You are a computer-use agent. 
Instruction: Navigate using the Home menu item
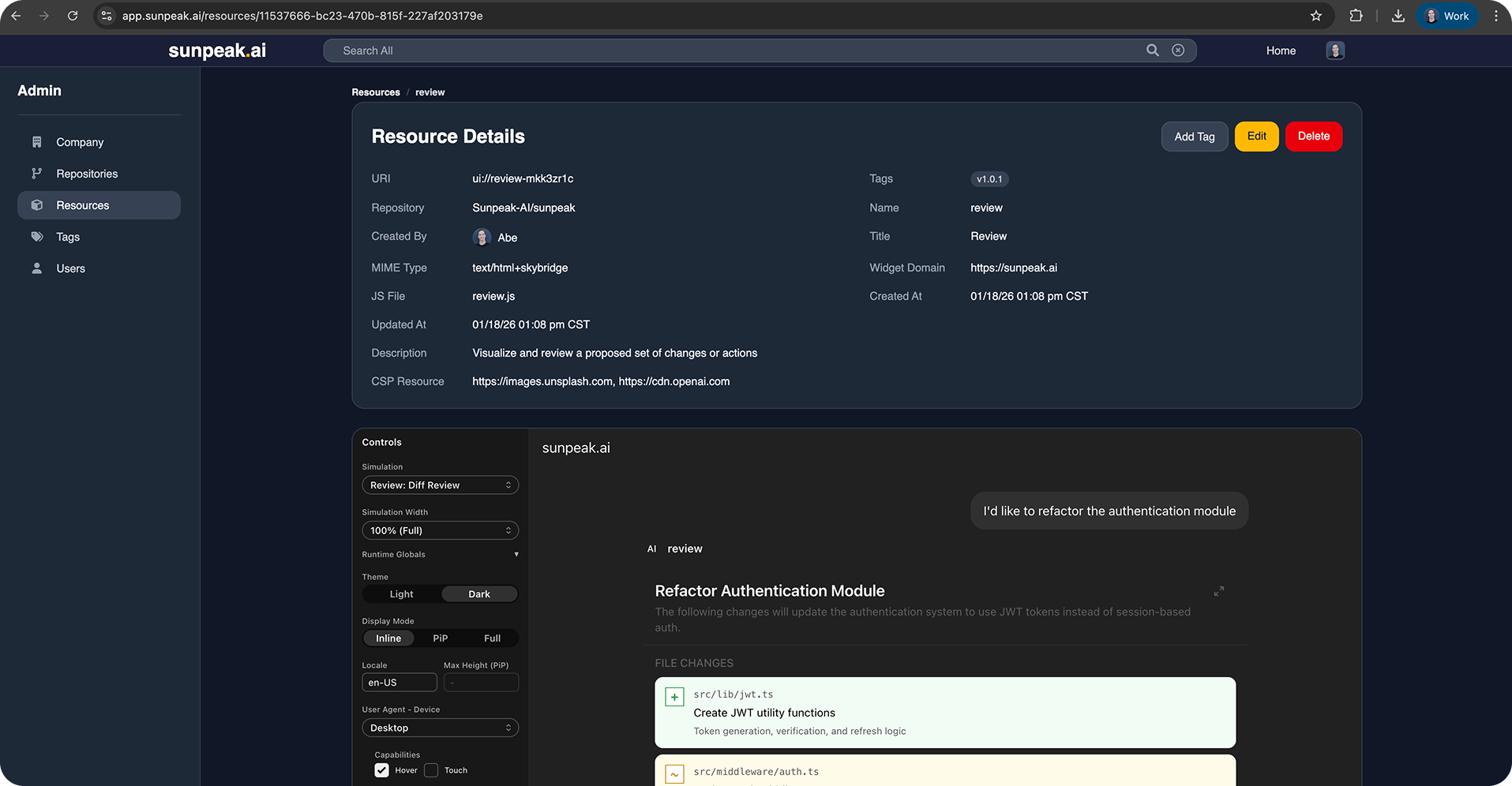(1280, 50)
